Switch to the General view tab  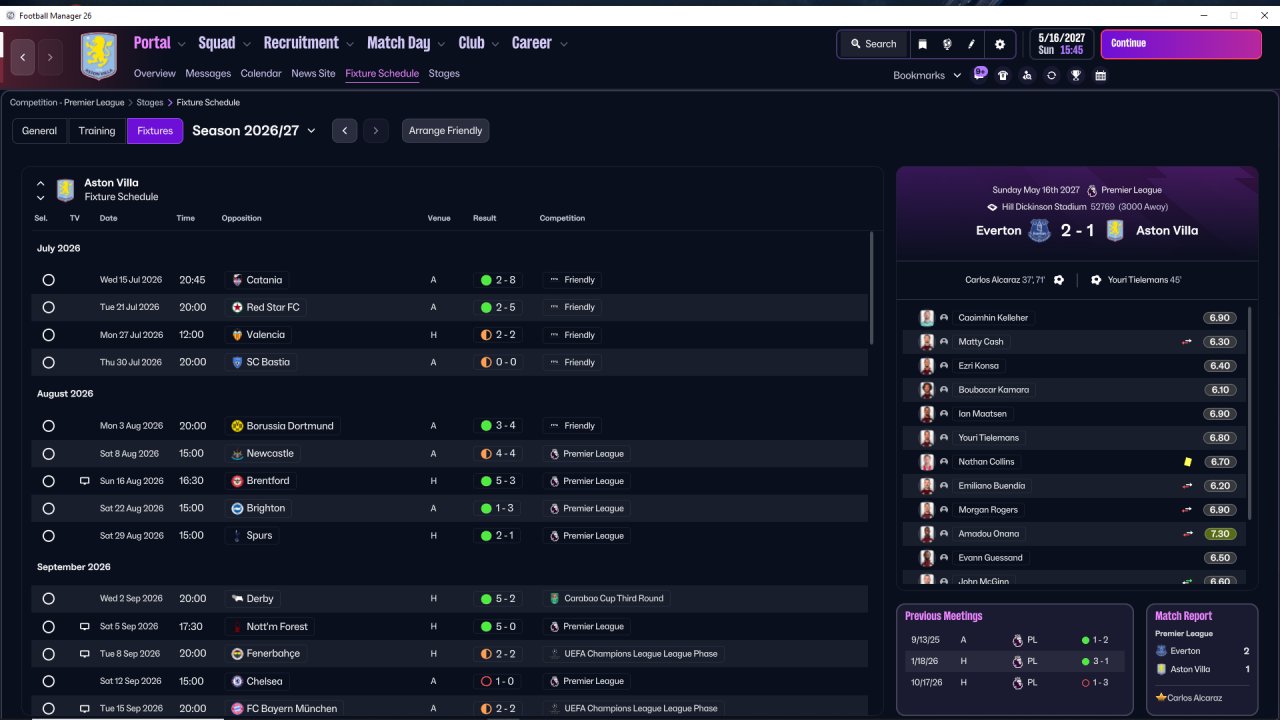click(40, 131)
